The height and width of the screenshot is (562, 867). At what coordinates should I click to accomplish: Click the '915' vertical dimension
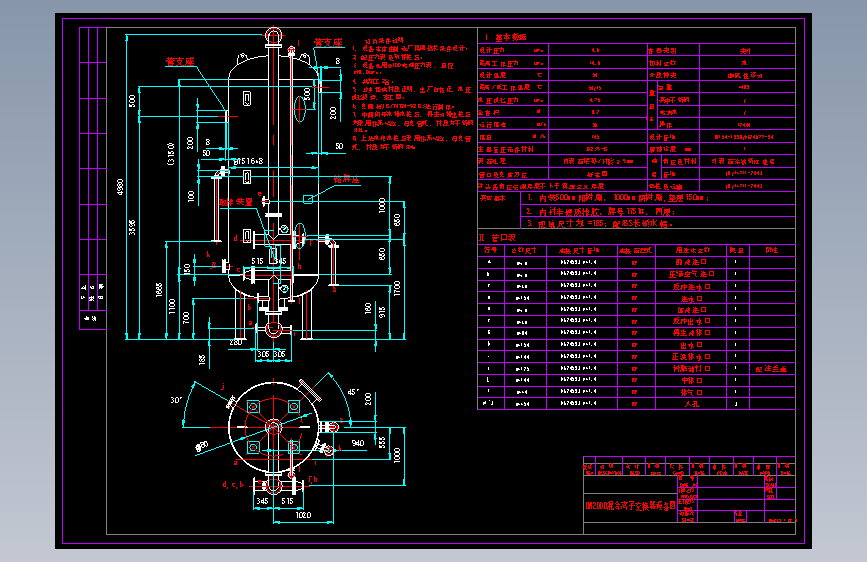(382, 313)
